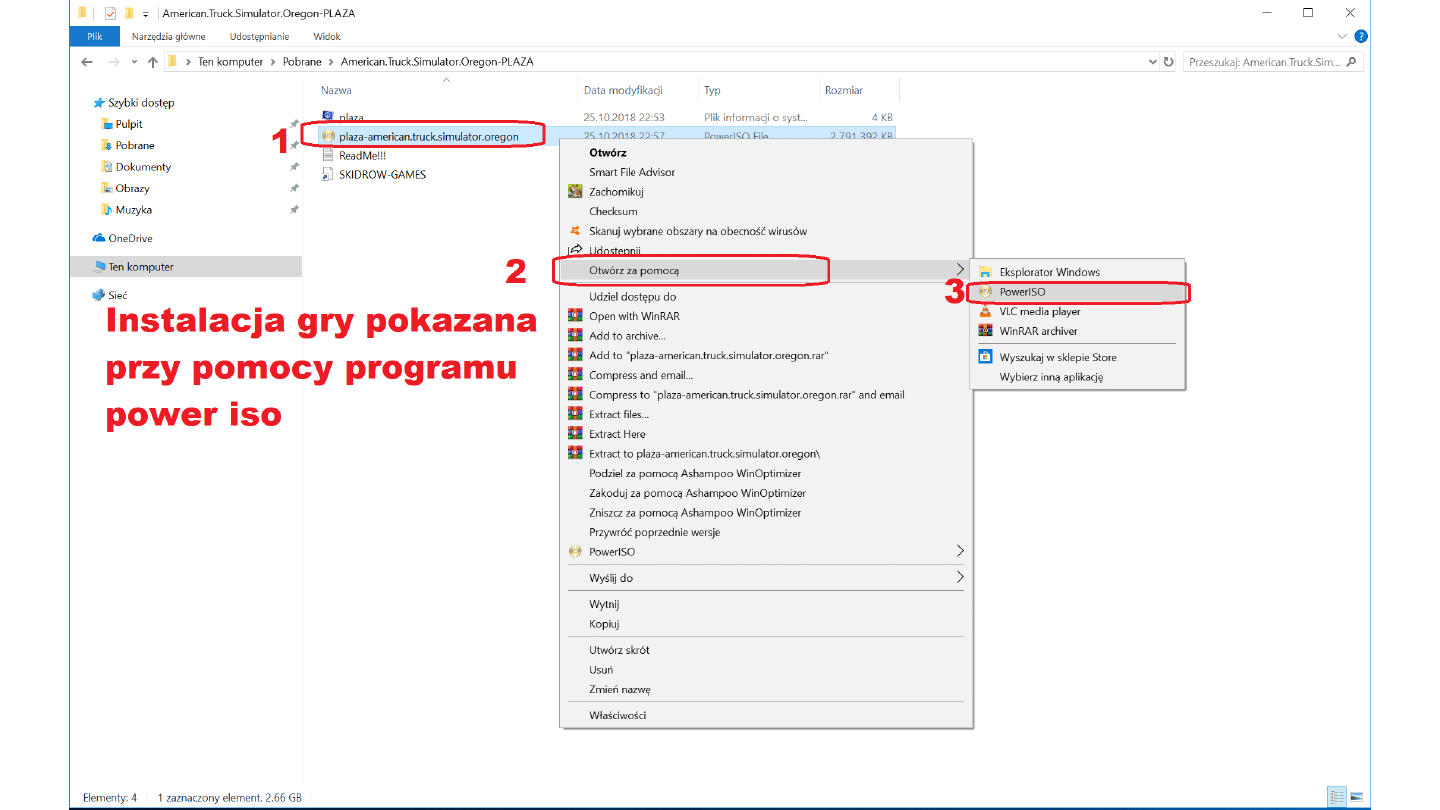
Task: Expand the PowerISO submenu arrow
Action: click(960, 551)
